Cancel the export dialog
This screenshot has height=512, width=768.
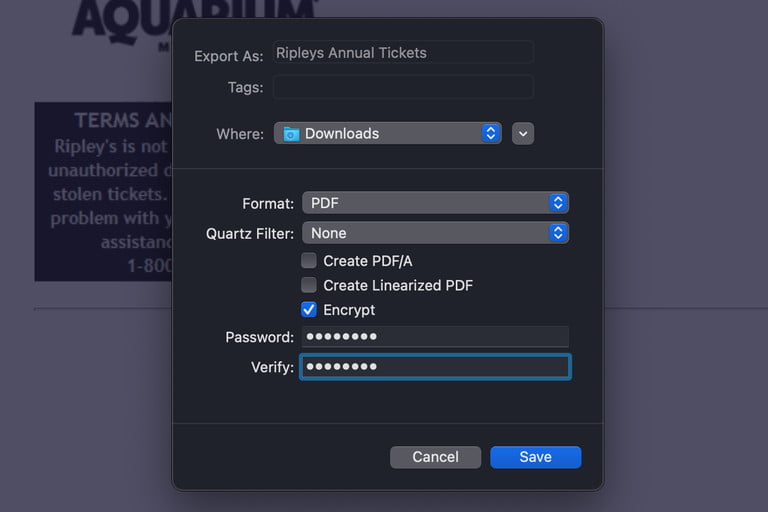[435, 457]
